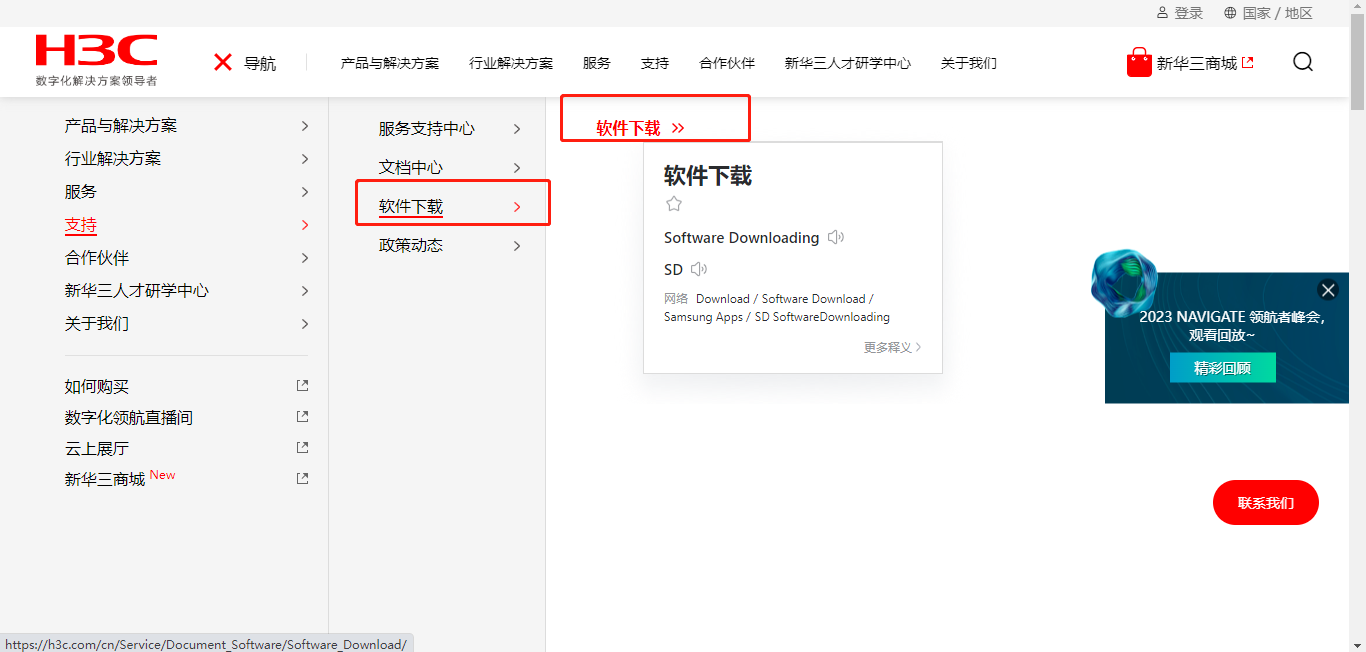
Task: Click the red shopping bag icon
Action: pos(1139,62)
